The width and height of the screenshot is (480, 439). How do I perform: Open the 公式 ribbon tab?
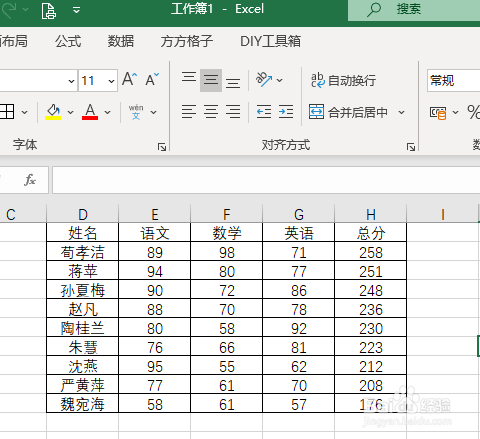(68, 41)
